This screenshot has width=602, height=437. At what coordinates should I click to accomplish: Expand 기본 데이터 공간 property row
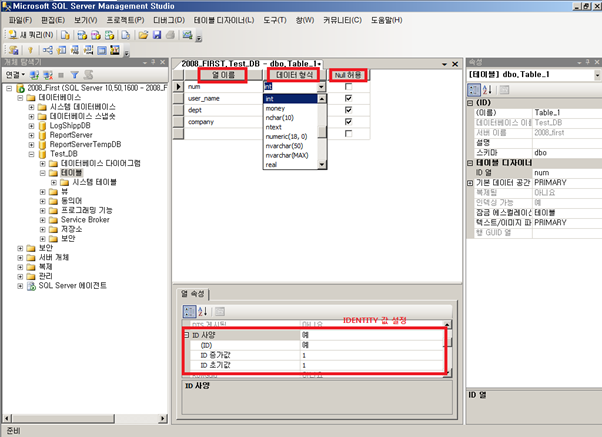point(470,183)
